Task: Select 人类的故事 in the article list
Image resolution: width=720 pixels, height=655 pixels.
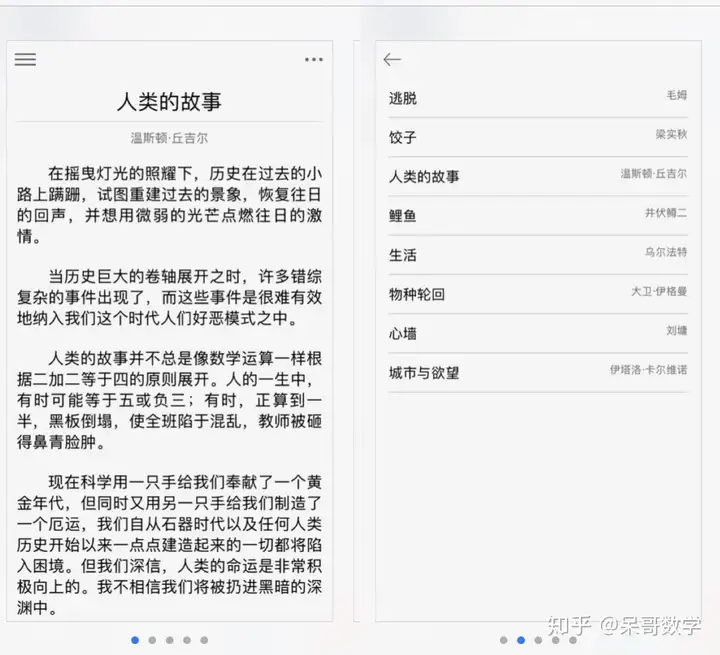Action: pyautogui.click(x=424, y=176)
